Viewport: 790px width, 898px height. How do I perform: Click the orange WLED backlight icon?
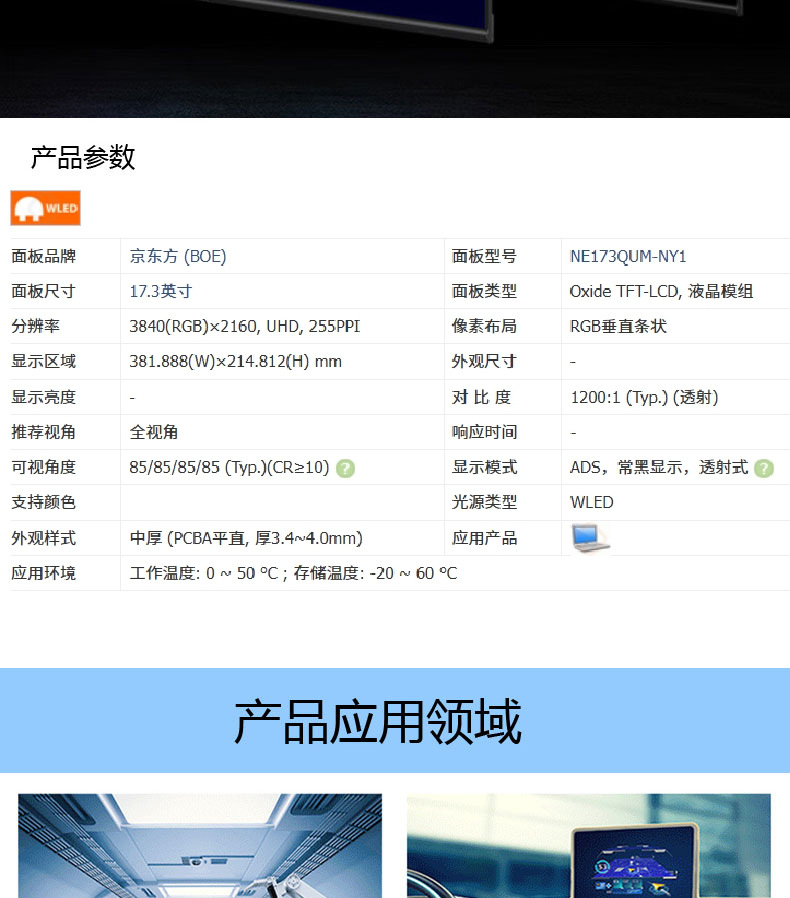click(x=45, y=208)
